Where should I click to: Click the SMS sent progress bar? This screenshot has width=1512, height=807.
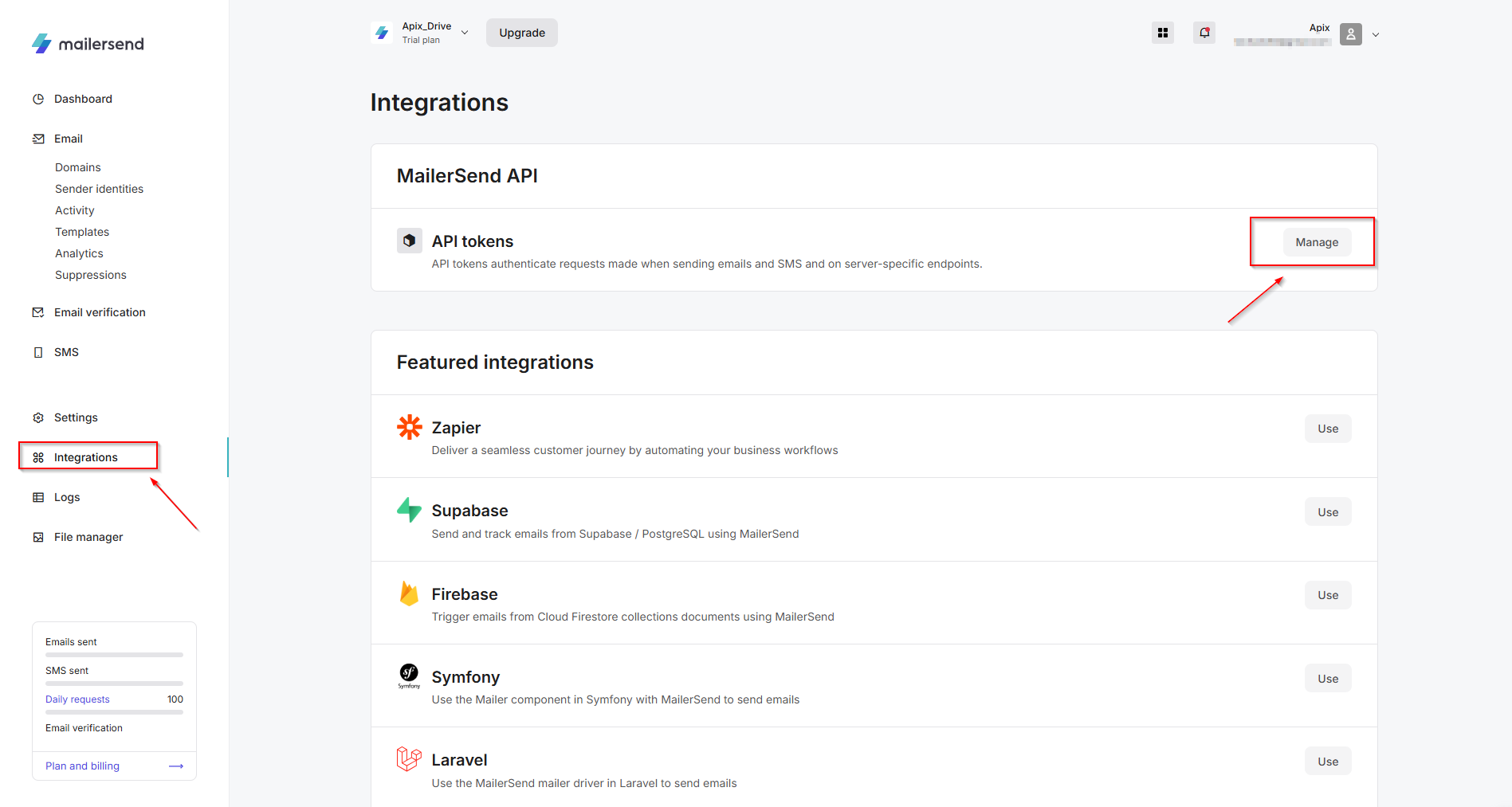[x=114, y=684]
